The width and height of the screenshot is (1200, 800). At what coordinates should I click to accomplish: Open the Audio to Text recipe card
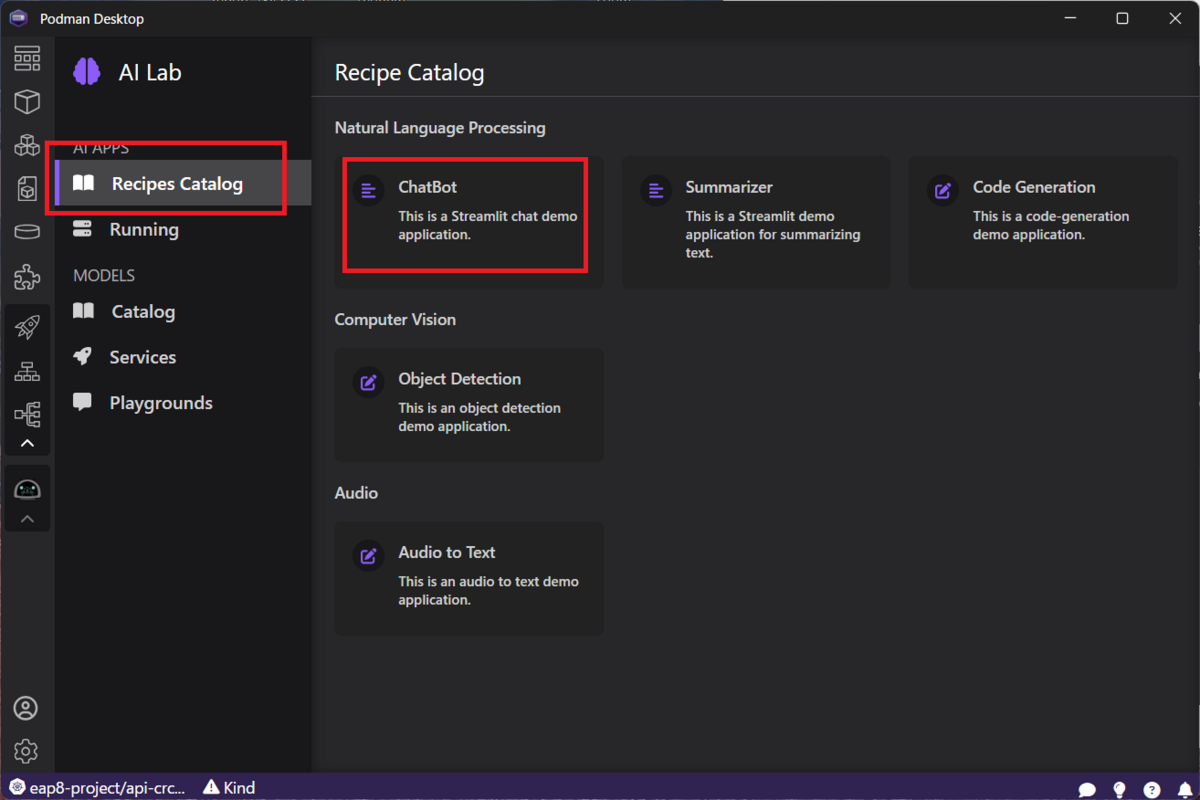pos(469,578)
